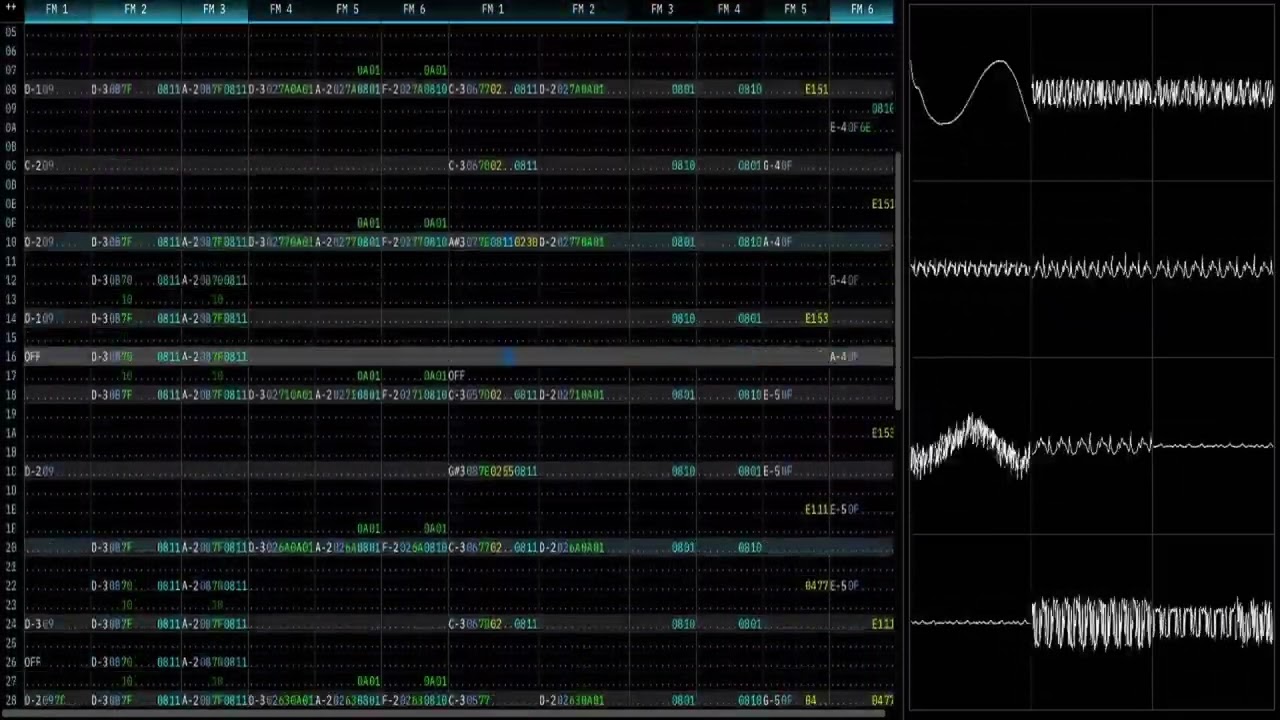Click the G#3 note in row 1C
Image resolution: width=1280 pixels, height=720 pixels.
click(x=458, y=471)
